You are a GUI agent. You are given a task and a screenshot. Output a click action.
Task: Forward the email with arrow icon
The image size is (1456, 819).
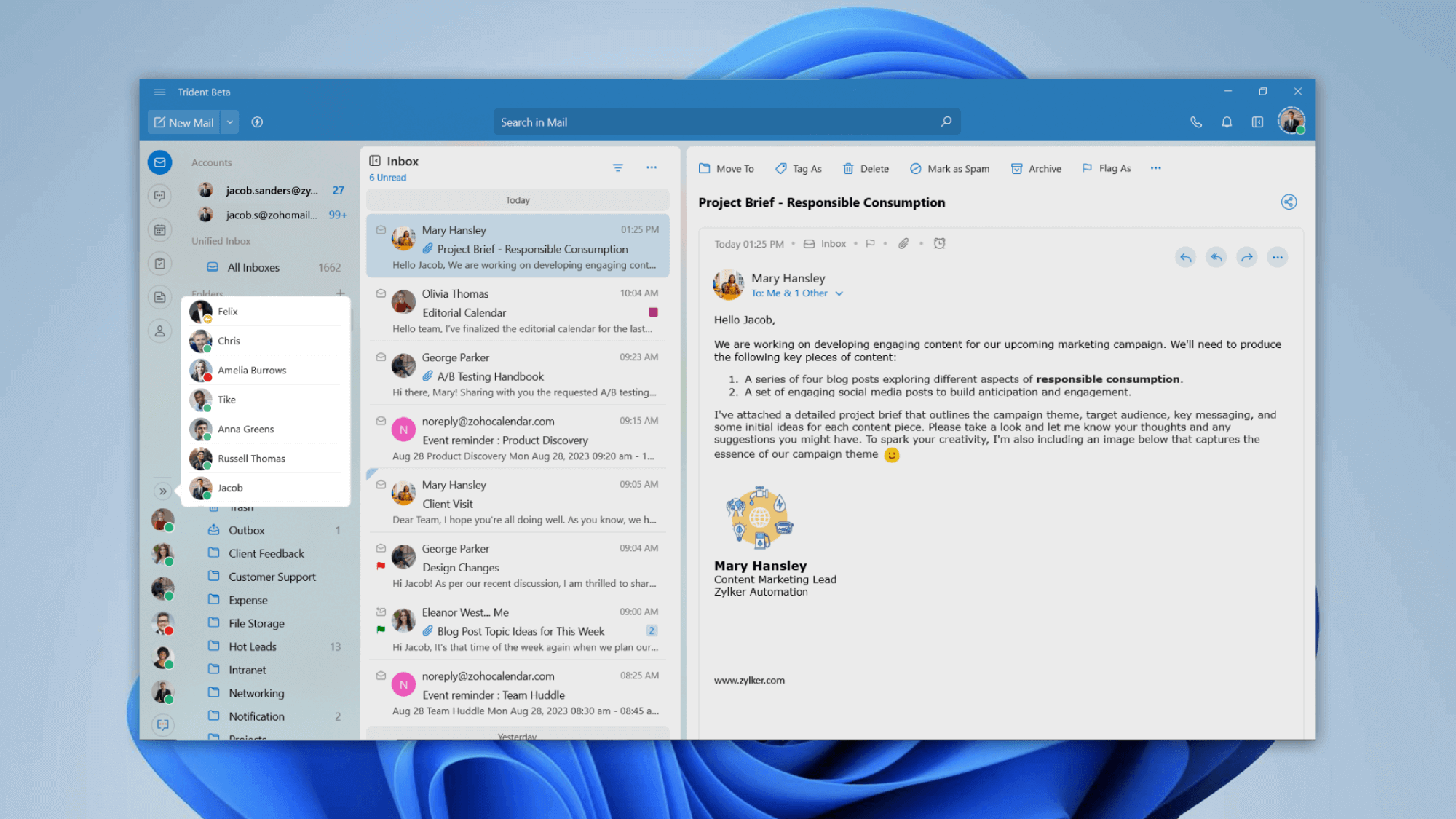[1246, 257]
